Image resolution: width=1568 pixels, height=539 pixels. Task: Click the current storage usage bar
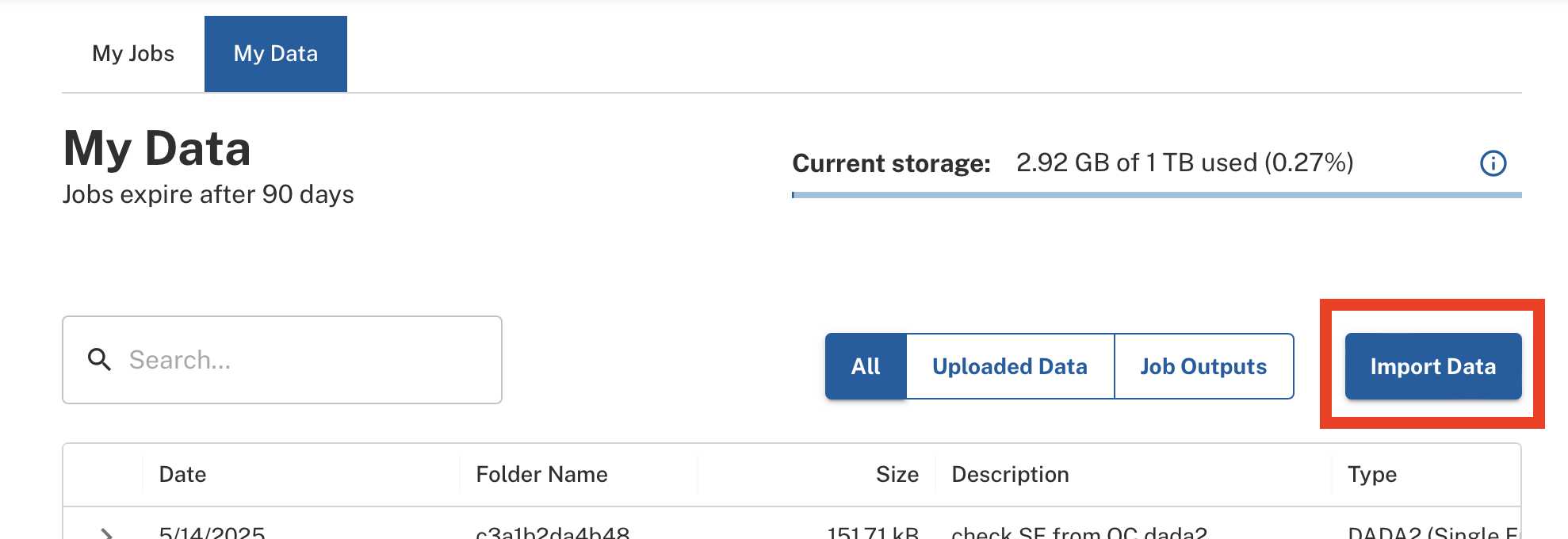[x=1156, y=194]
